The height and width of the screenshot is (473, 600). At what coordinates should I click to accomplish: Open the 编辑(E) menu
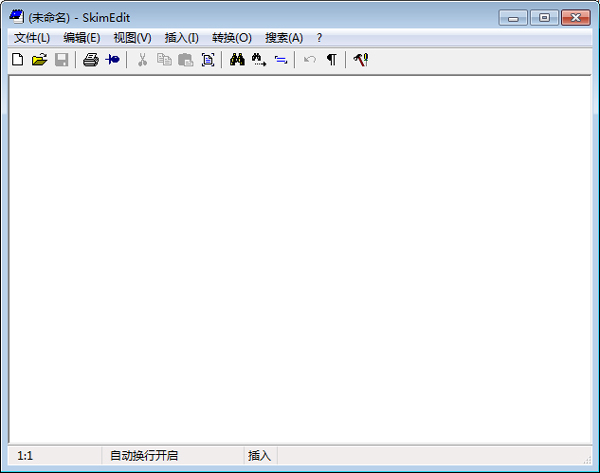click(x=82, y=38)
